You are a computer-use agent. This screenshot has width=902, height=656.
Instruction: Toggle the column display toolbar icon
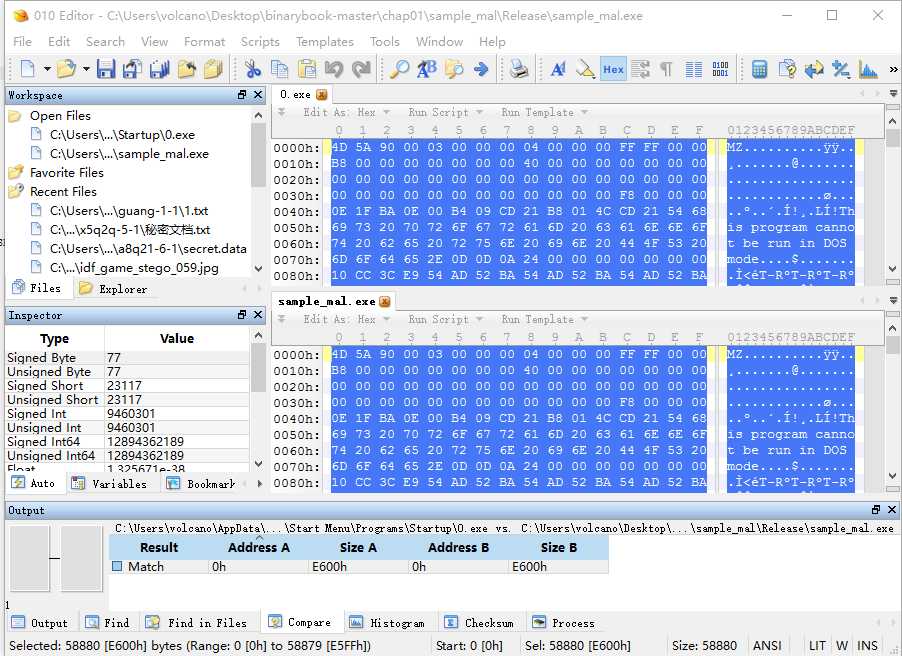pyautogui.click(x=694, y=70)
